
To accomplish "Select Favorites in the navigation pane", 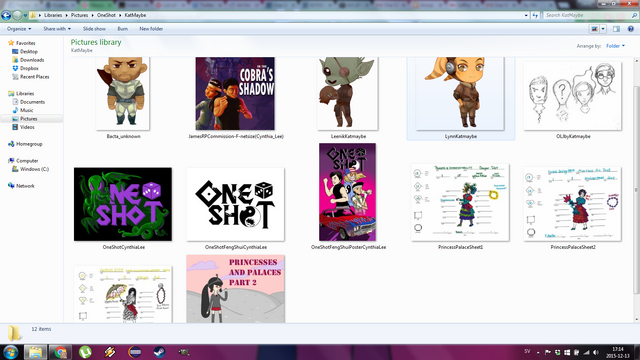I will coord(25,43).
